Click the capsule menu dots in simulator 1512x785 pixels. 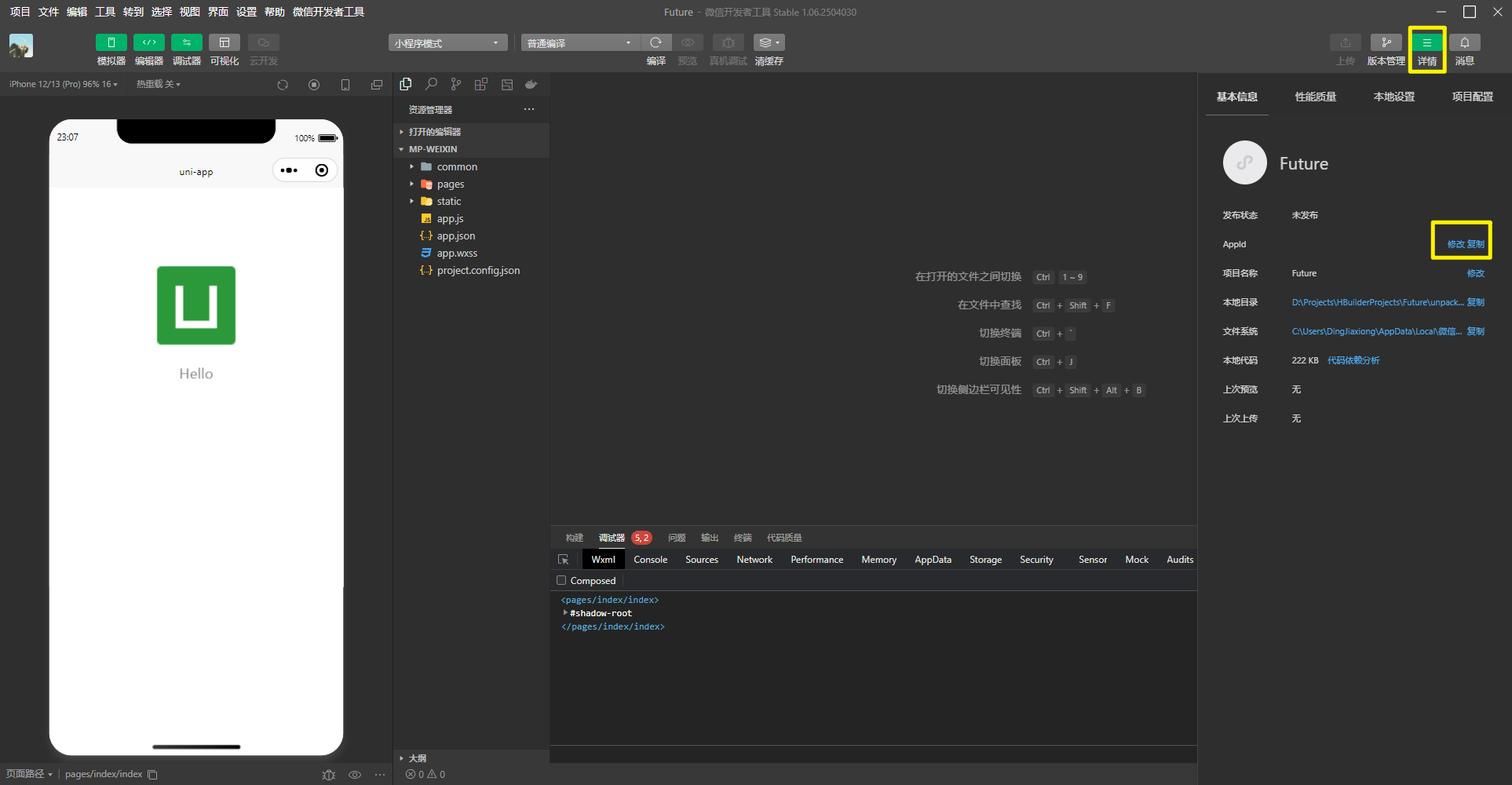pyautogui.click(x=289, y=170)
